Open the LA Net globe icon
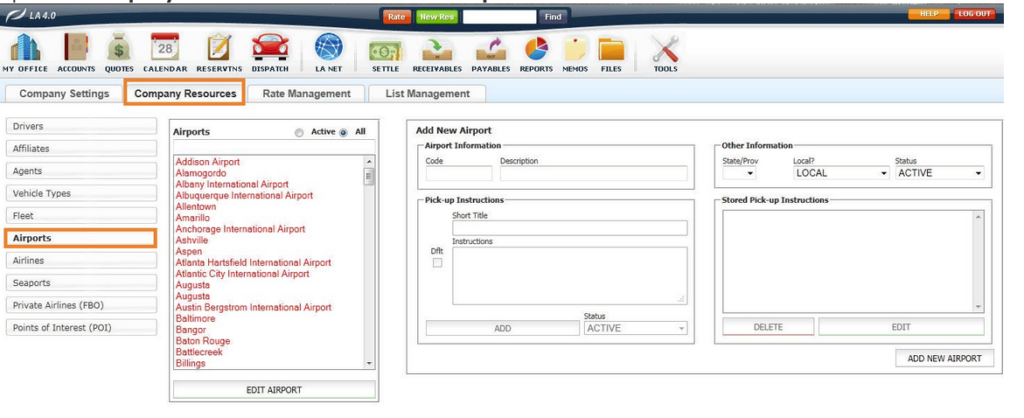This screenshot has height=418, width=1024. (x=328, y=49)
